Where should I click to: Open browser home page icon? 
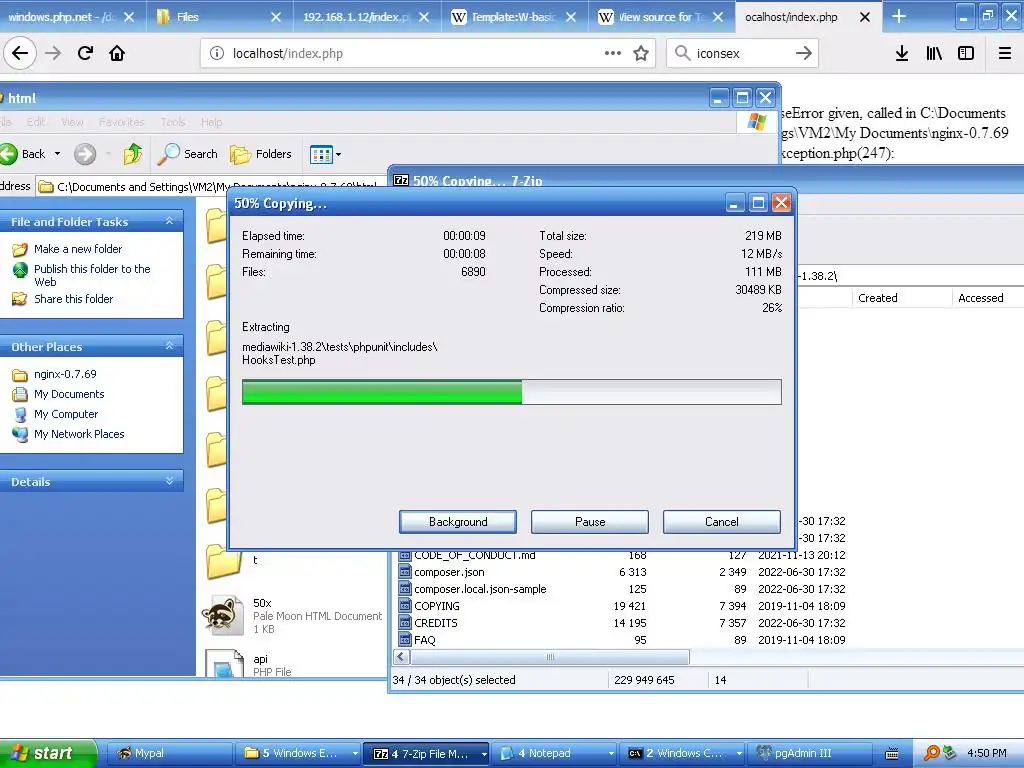point(117,53)
